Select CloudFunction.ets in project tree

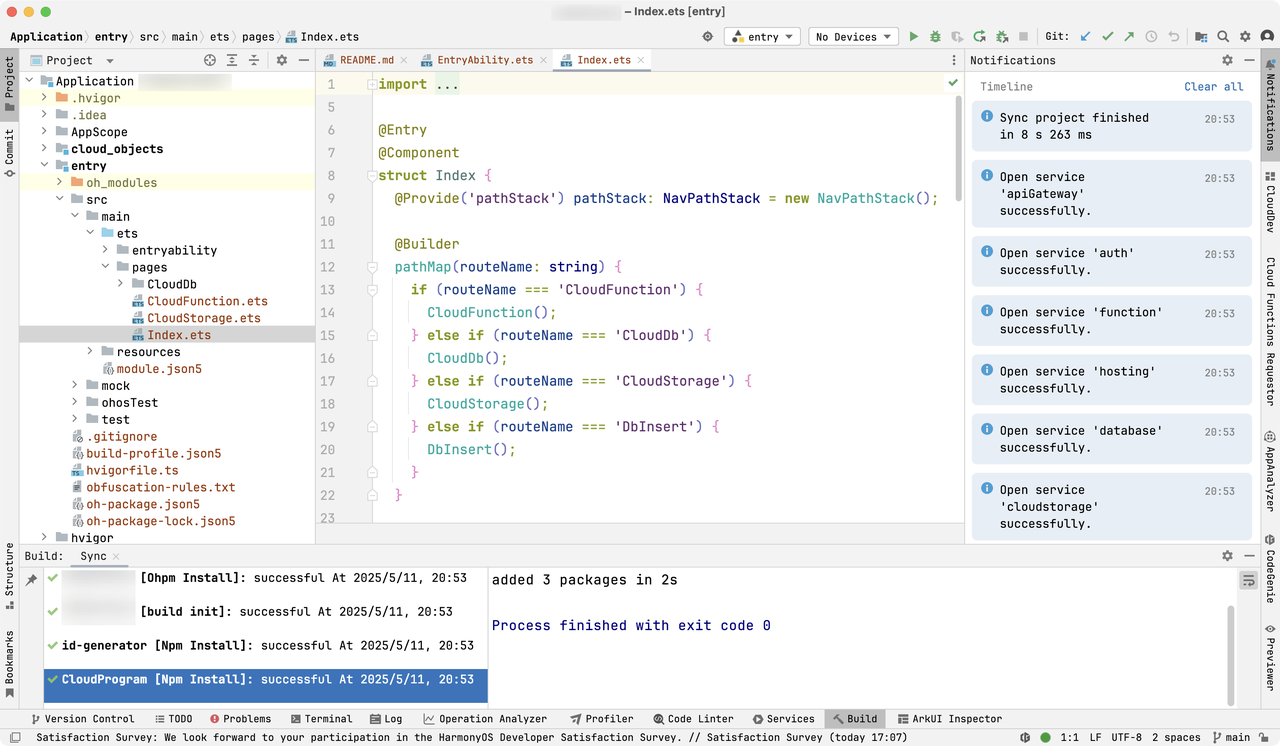[207, 301]
